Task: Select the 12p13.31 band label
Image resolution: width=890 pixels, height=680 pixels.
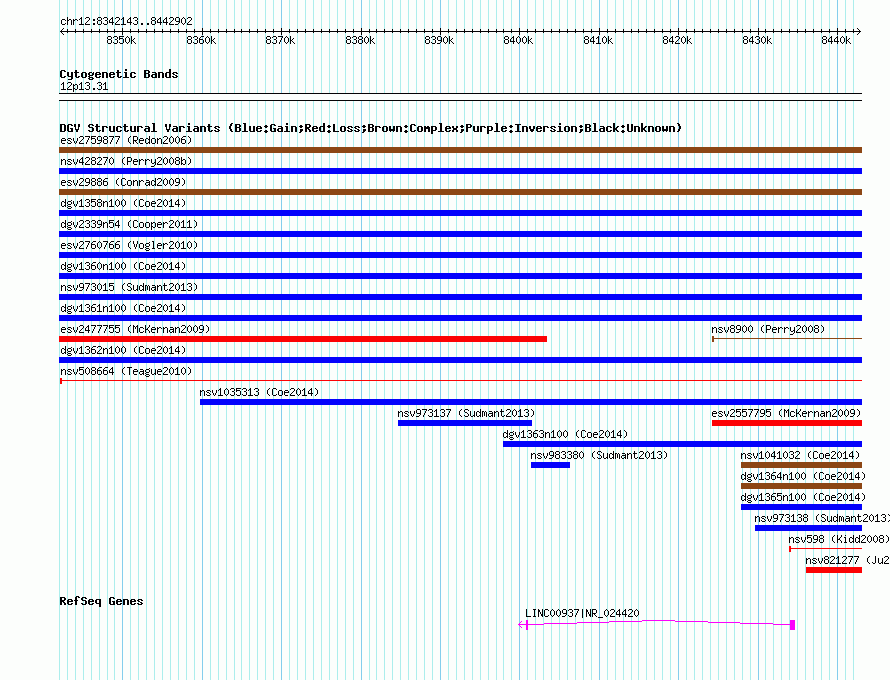Action: point(84,86)
